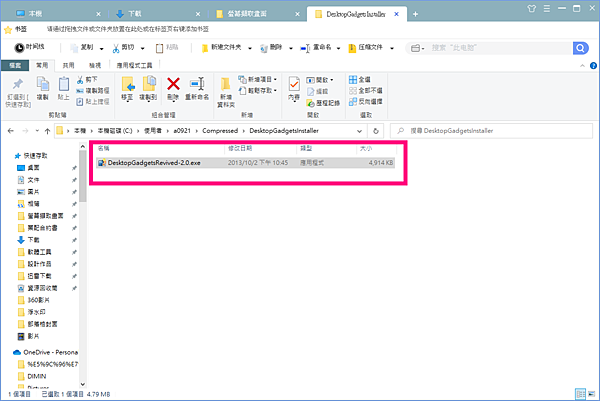This screenshot has width=600, height=401.
Task: Open dropdown next to Clover Cut button
Action: coord(142,49)
